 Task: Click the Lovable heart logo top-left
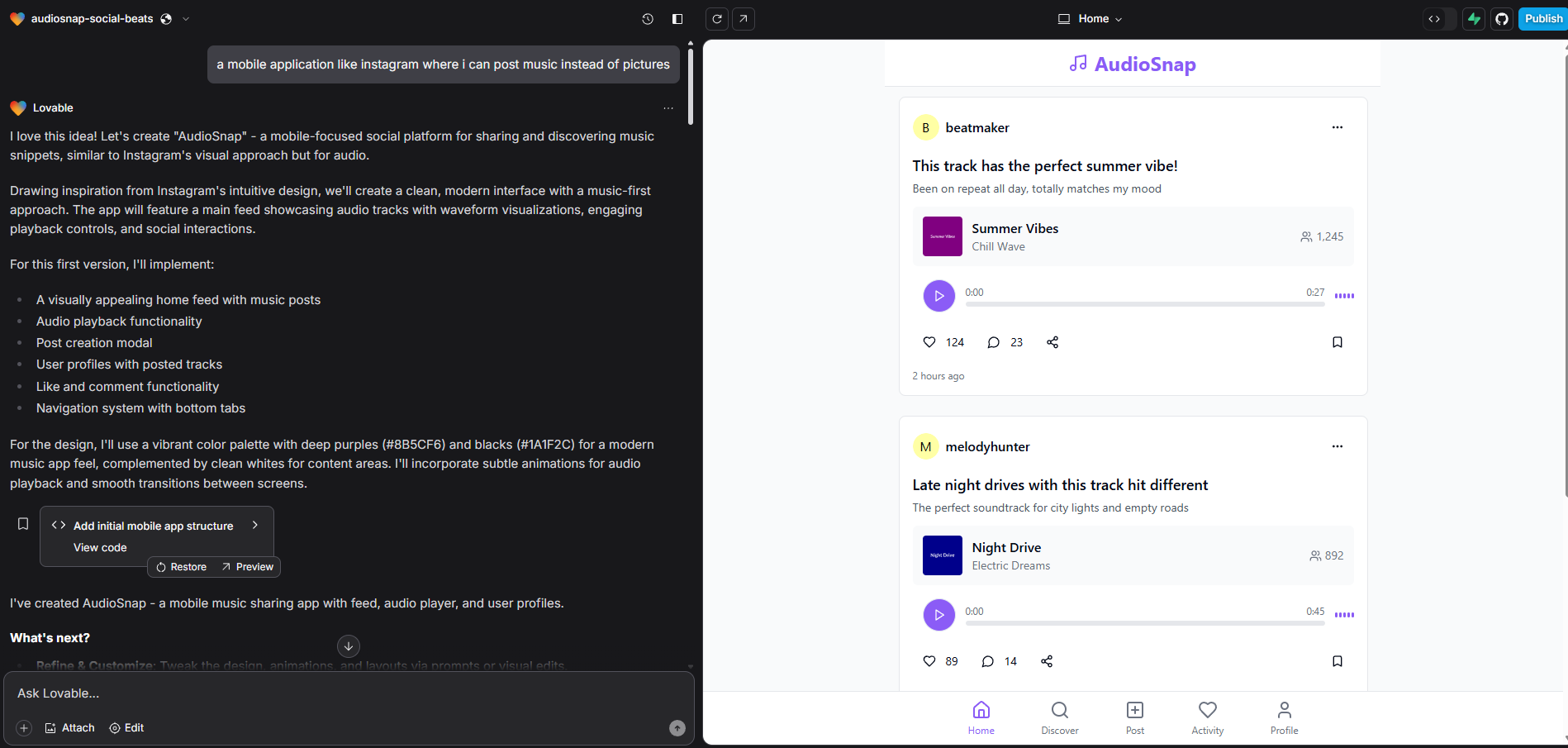[17, 19]
